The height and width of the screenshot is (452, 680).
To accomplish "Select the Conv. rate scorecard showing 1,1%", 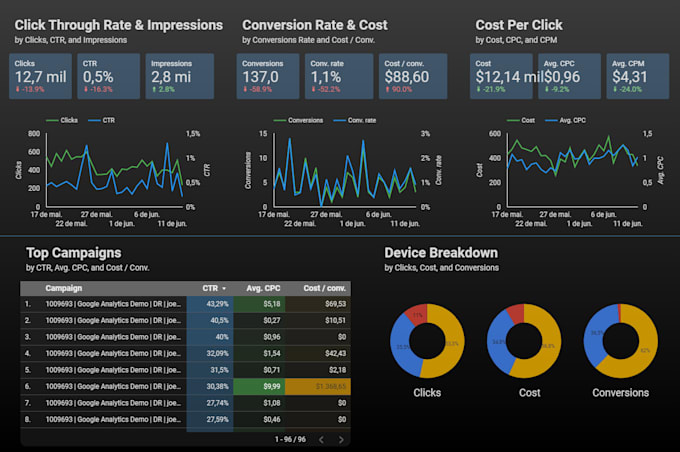I will (x=339, y=76).
